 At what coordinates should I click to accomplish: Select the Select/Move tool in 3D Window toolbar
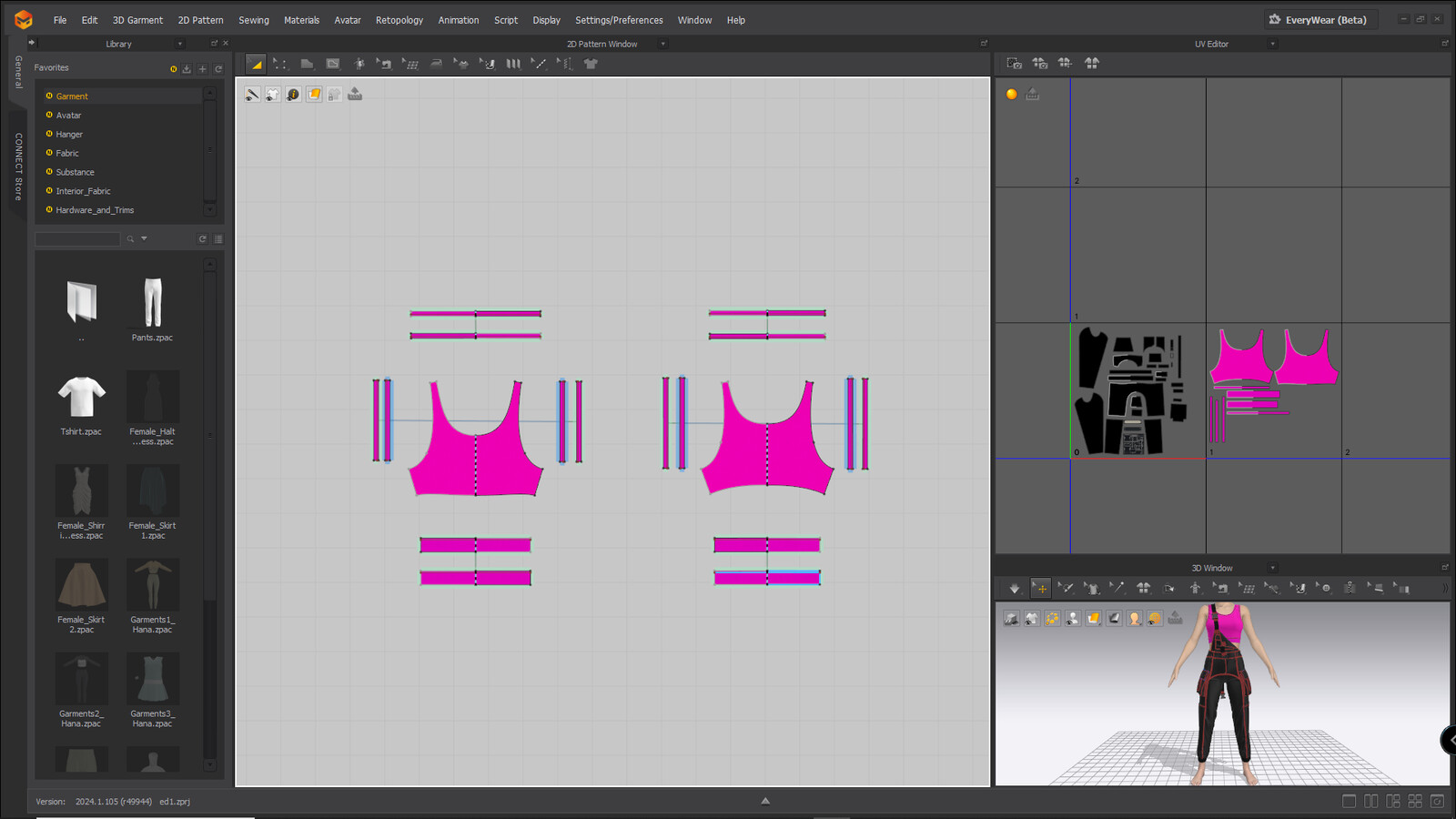pos(1040,588)
